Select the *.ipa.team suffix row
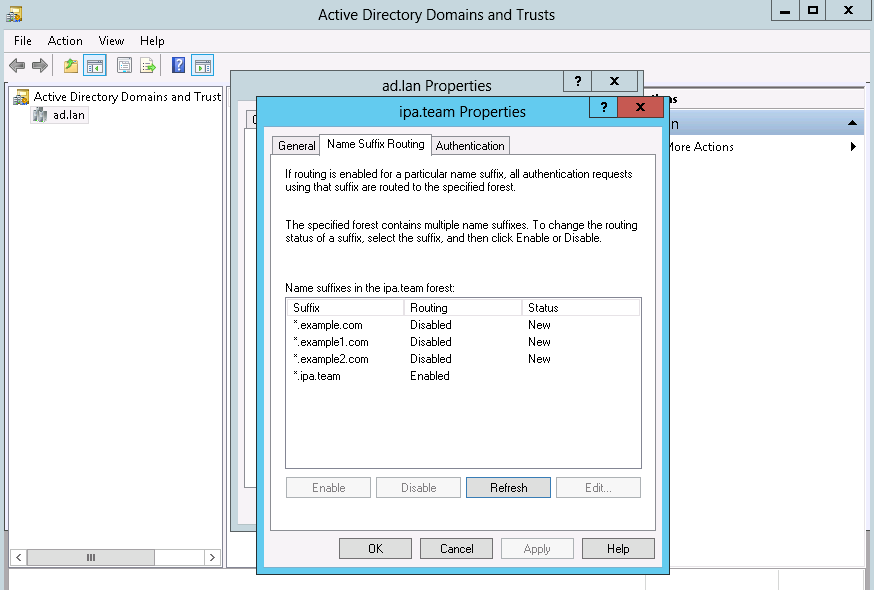874x590 pixels. click(463, 376)
